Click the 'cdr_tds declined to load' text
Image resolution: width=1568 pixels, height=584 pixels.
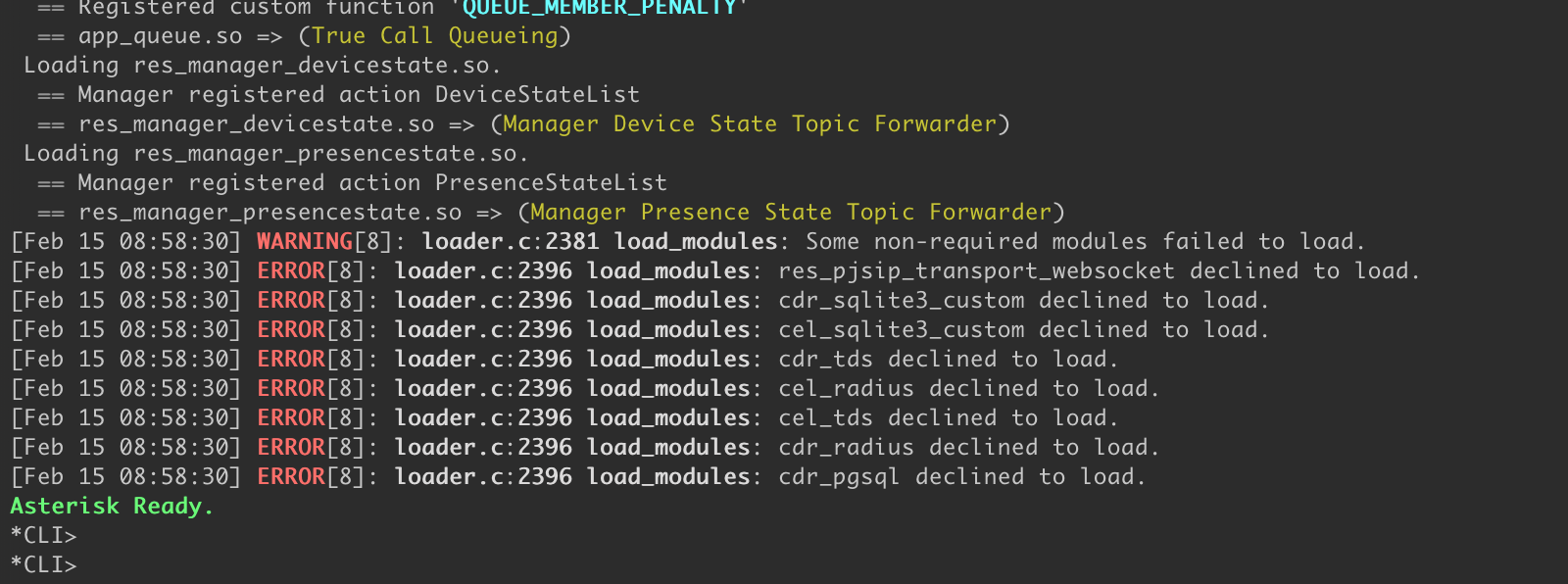pos(948,360)
